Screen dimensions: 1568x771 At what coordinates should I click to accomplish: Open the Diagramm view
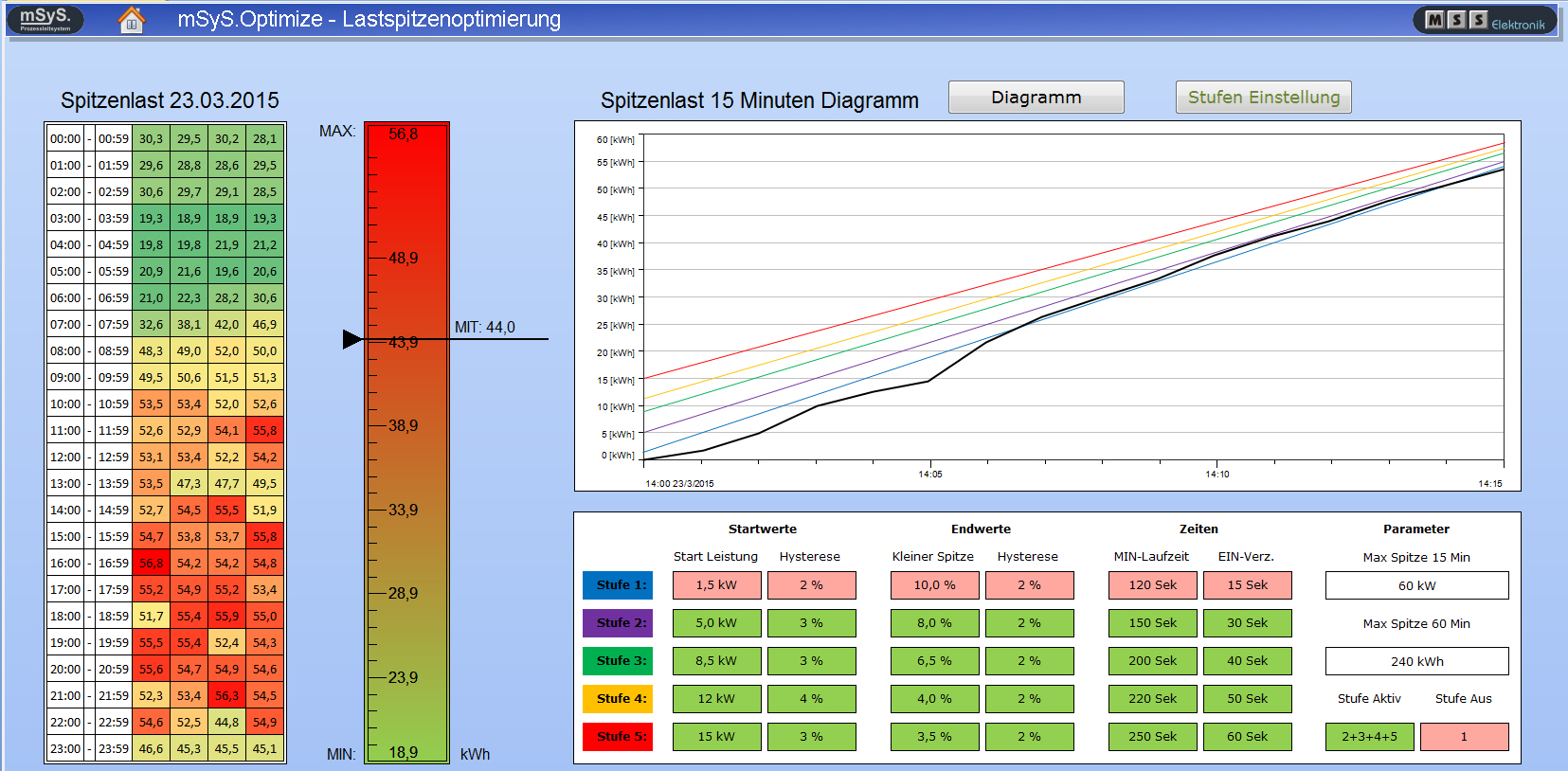point(1036,98)
